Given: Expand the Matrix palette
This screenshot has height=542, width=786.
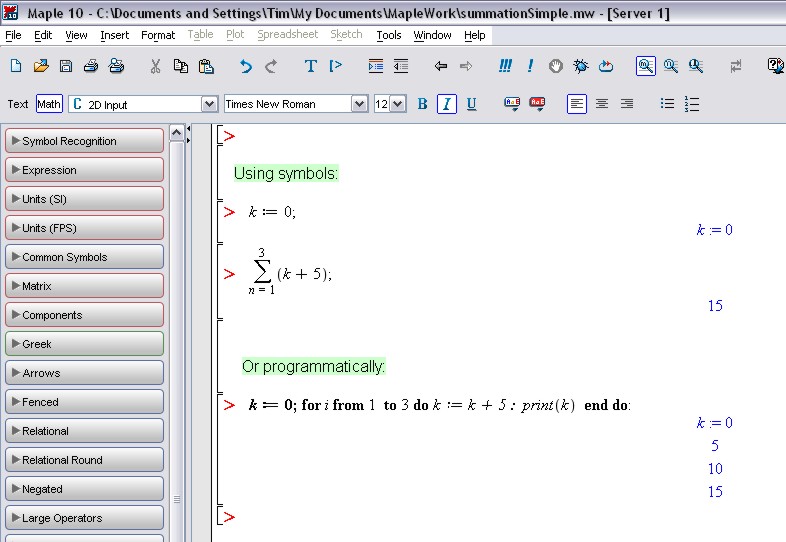Looking at the screenshot, I should [x=84, y=286].
